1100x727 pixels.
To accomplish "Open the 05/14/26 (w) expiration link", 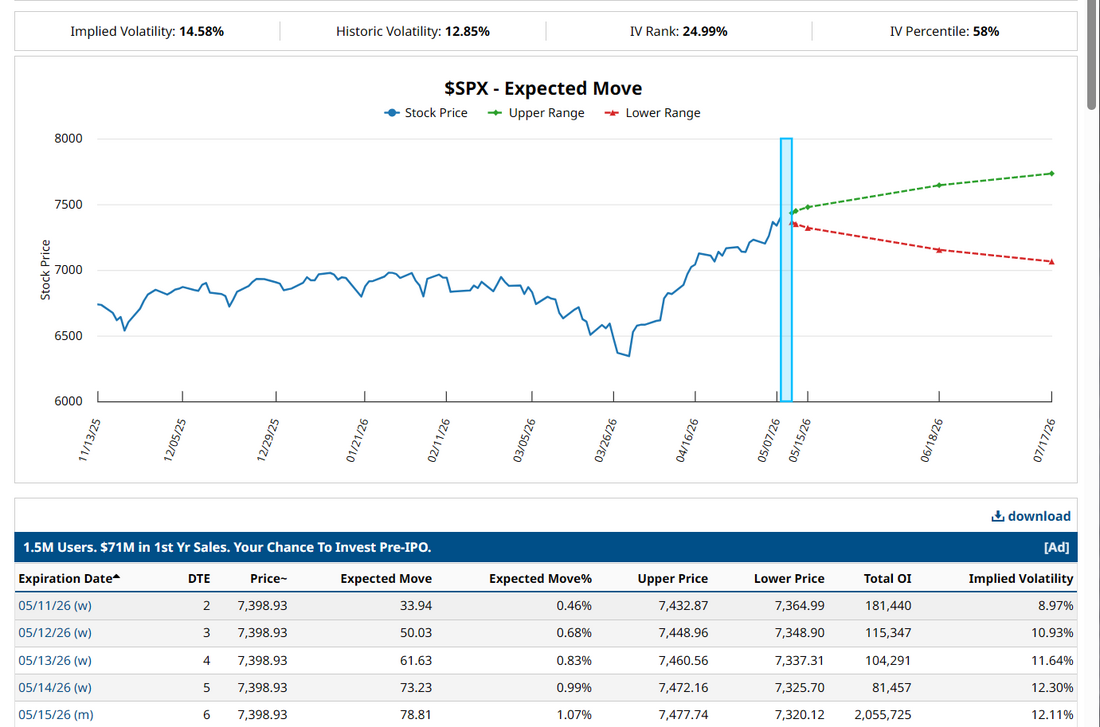I will point(55,688).
